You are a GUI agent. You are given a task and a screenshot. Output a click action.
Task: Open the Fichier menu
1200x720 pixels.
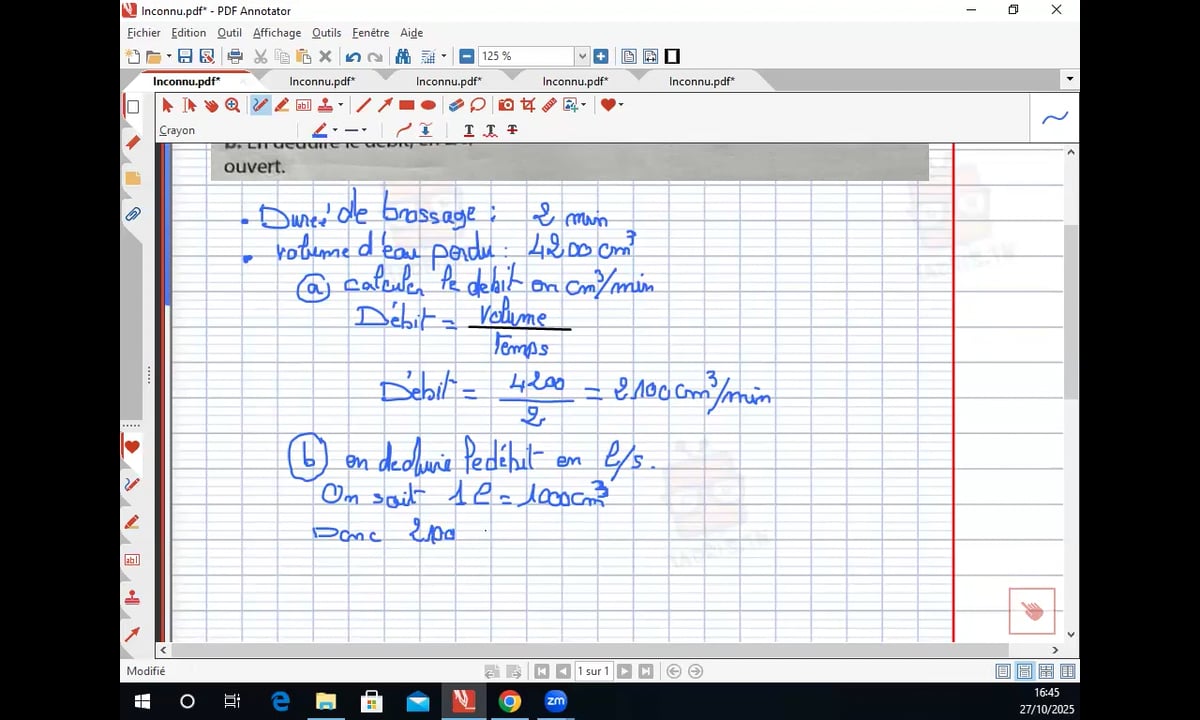point(144,33)
